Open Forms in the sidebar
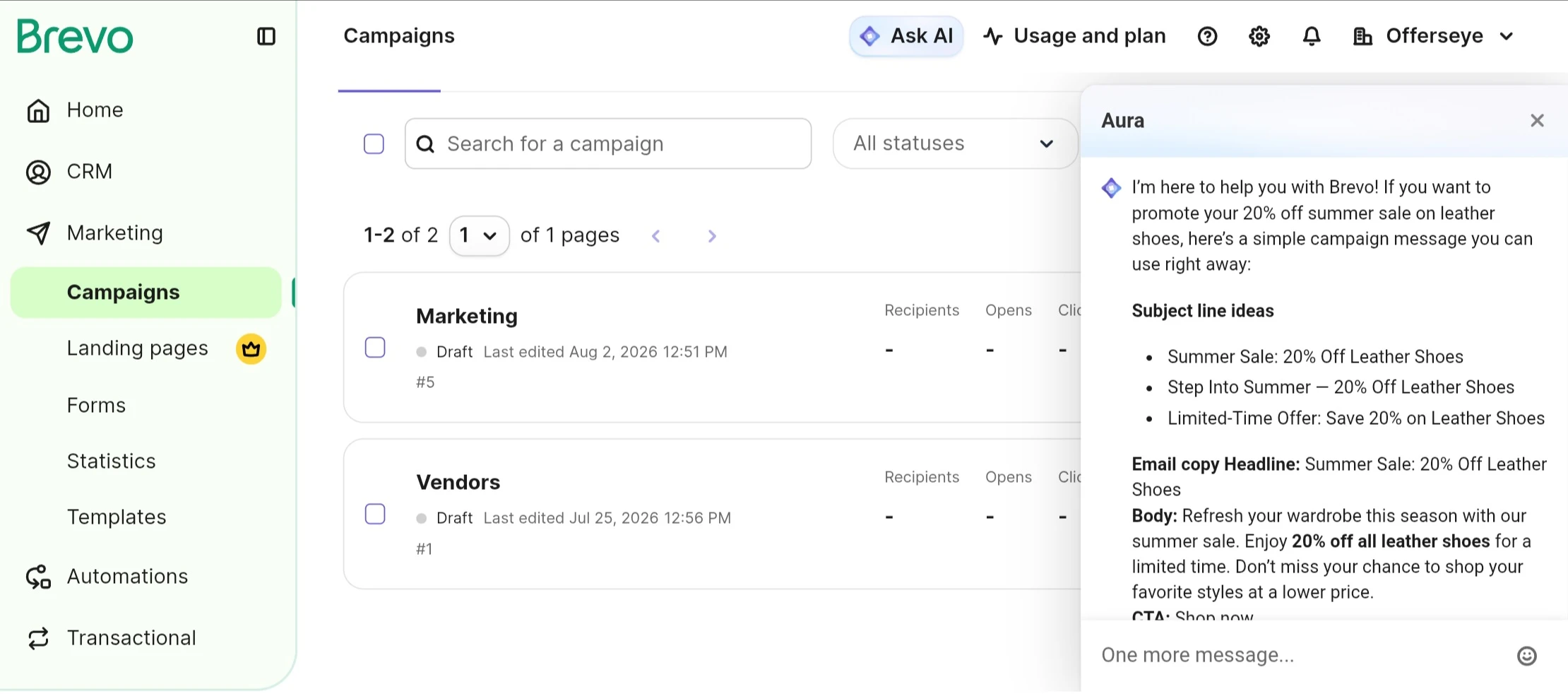 (x=97, y=405)
